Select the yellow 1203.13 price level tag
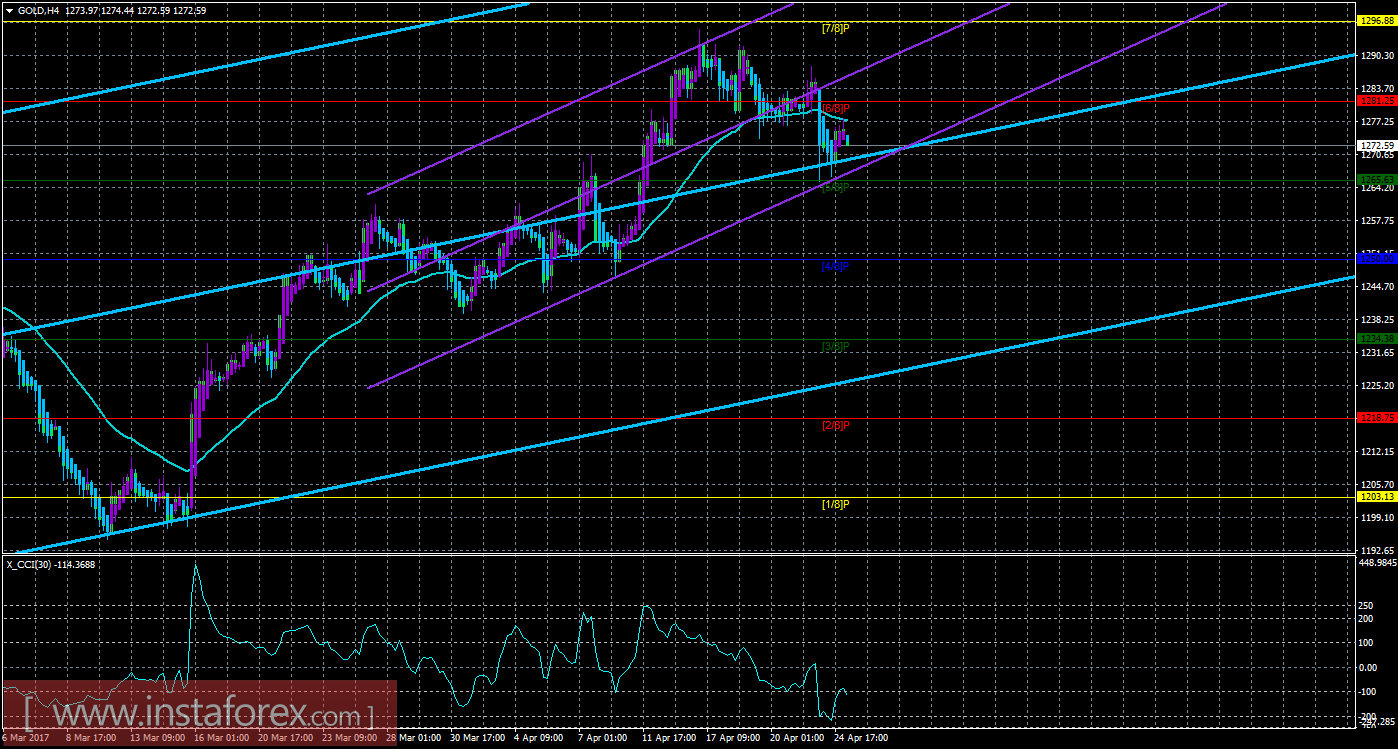This screenshot has height=749, width=1398. (1376, 497)
